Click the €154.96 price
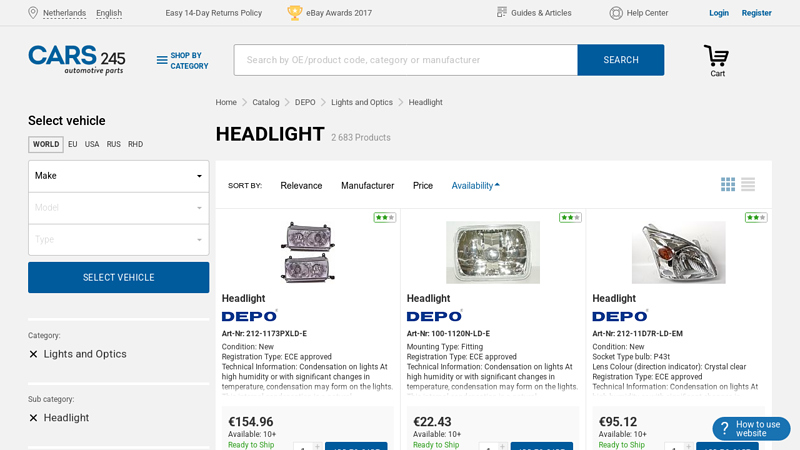 251,422
